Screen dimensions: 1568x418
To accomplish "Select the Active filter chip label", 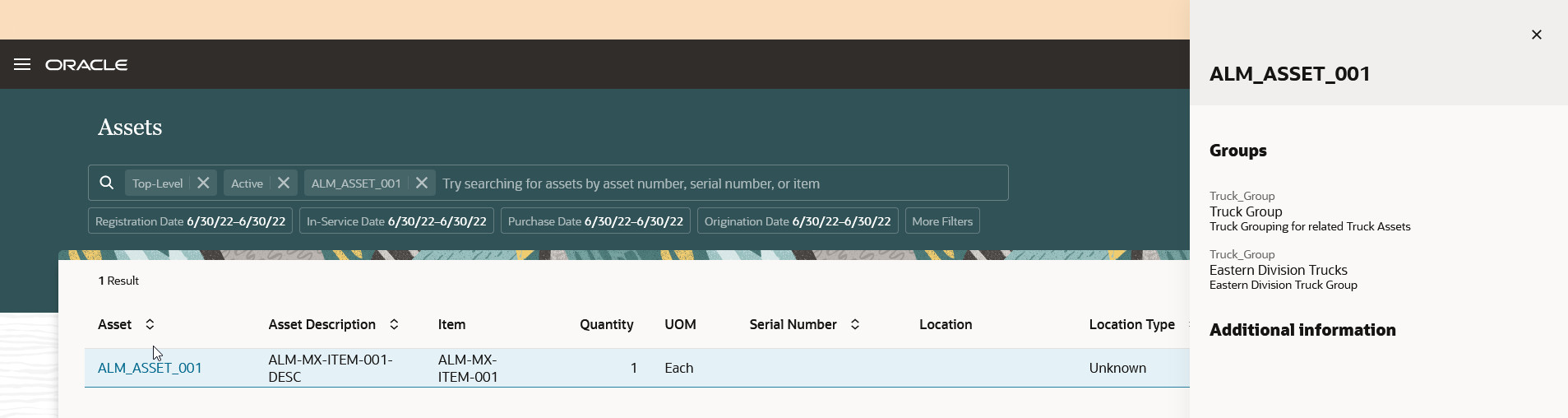I will coord(247,183).
